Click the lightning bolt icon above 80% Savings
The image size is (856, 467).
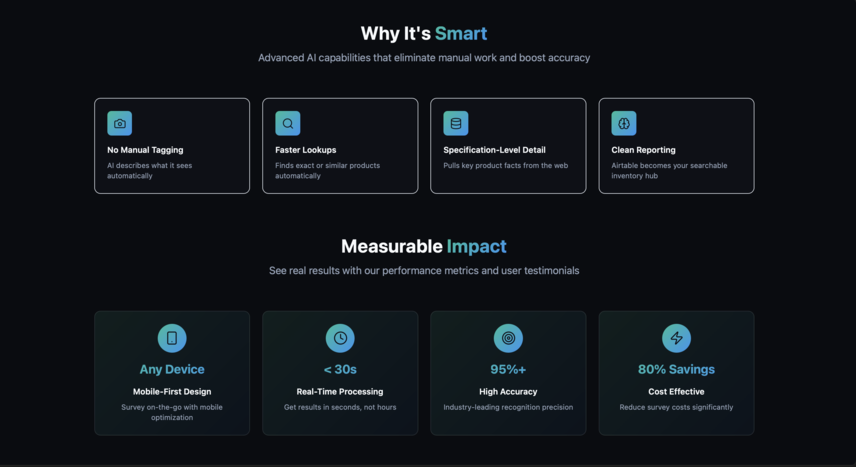coord(676,338)
